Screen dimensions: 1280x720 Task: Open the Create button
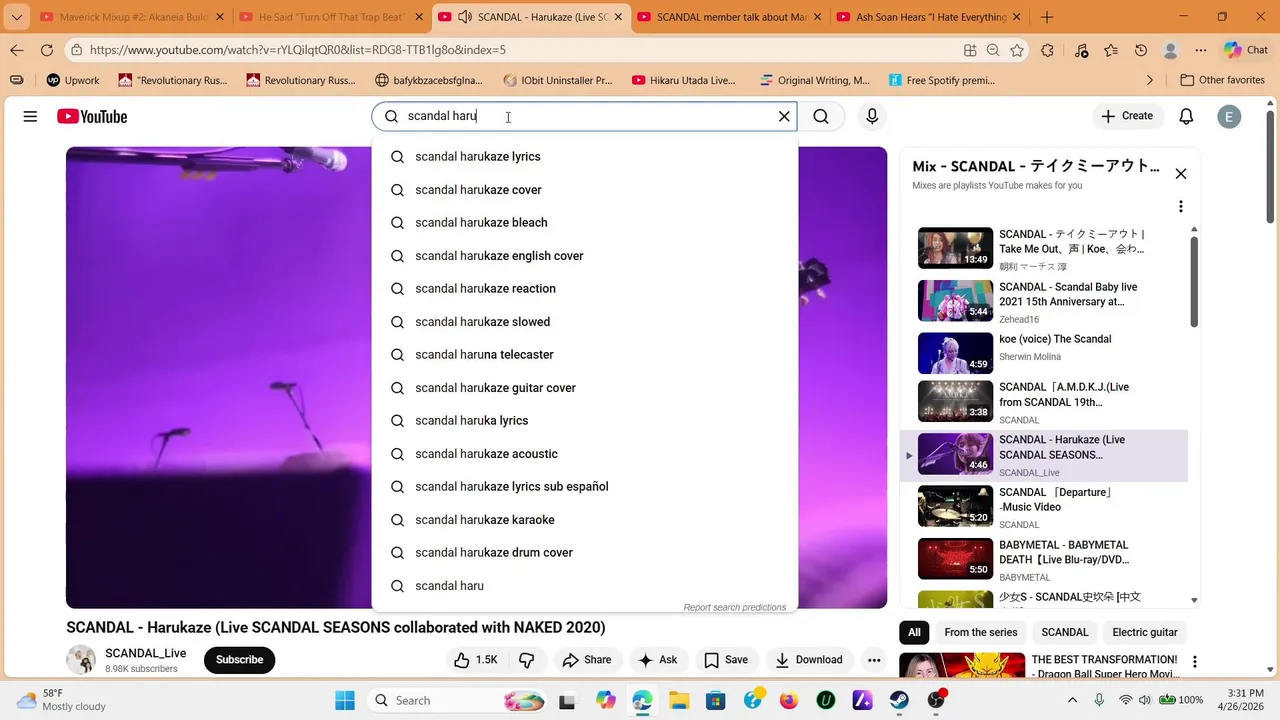pos(1127,116)
